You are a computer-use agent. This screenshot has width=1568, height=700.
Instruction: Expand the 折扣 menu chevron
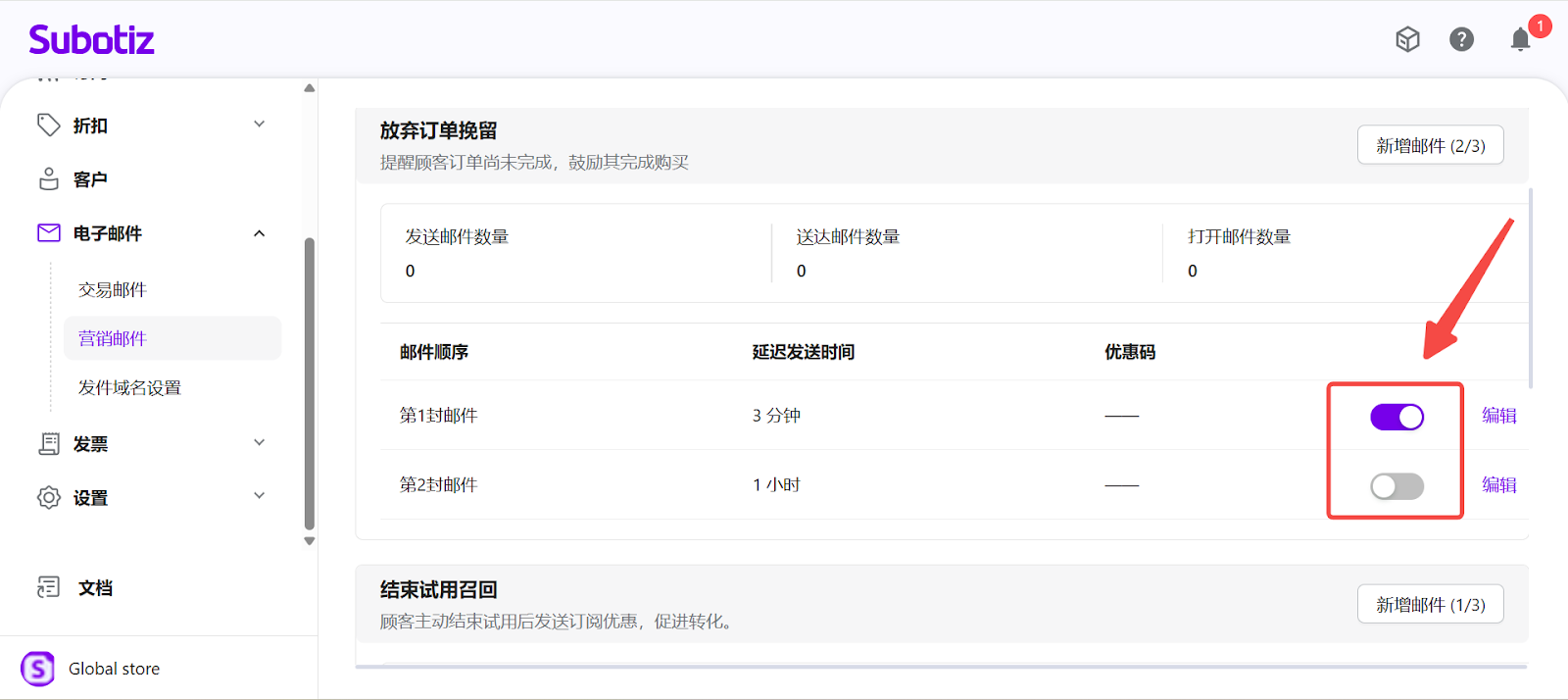tap(260, 125)
